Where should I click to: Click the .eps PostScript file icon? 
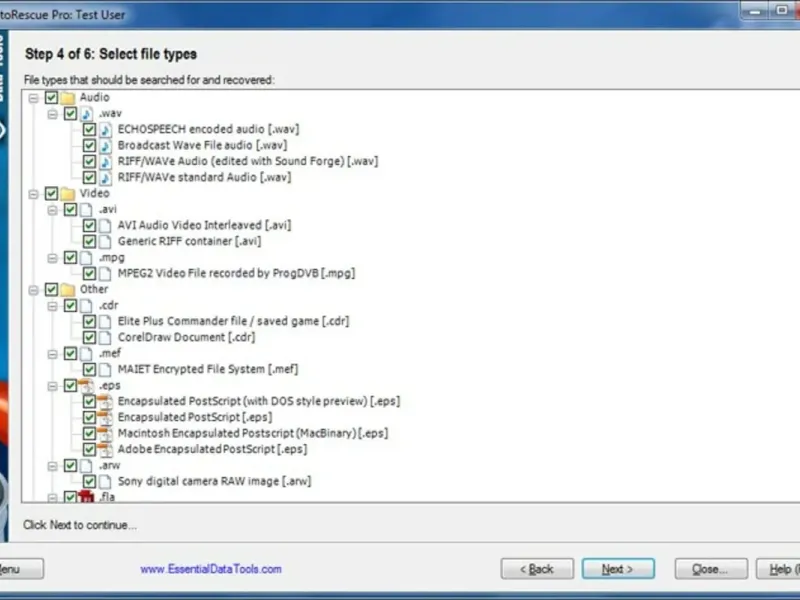coord(86,386)
